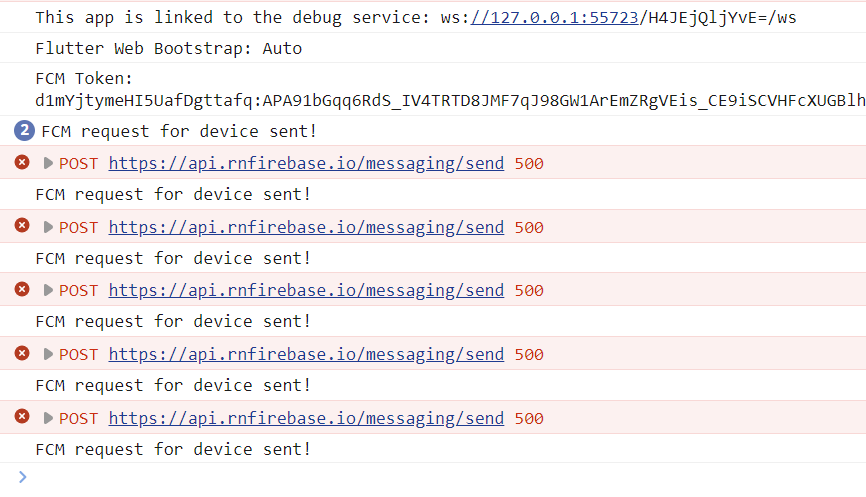Expand the third POST error entry
Screen dimensions: 866x497
(x=48, y=290)
